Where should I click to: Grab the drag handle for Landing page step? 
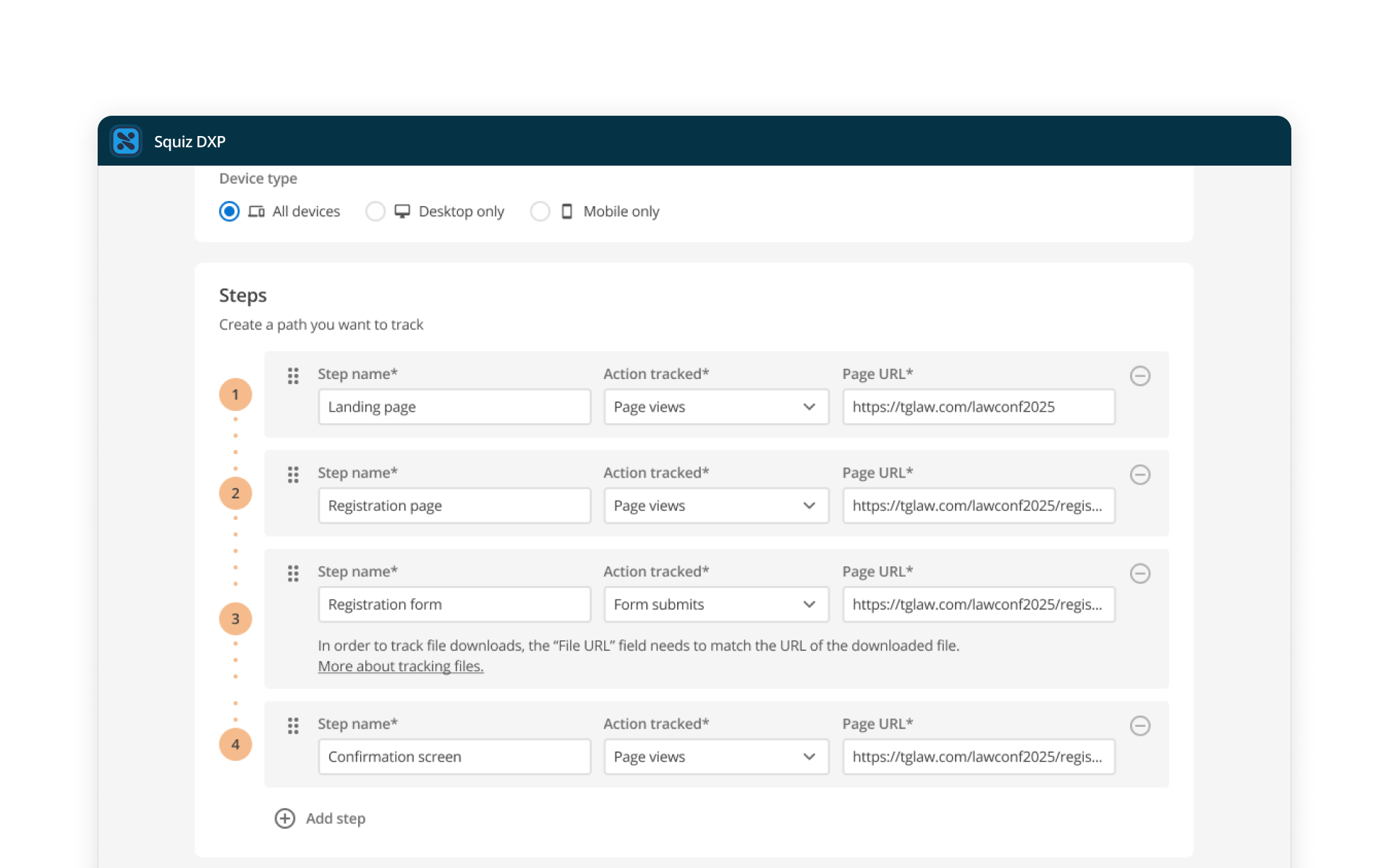click(293, 376)
